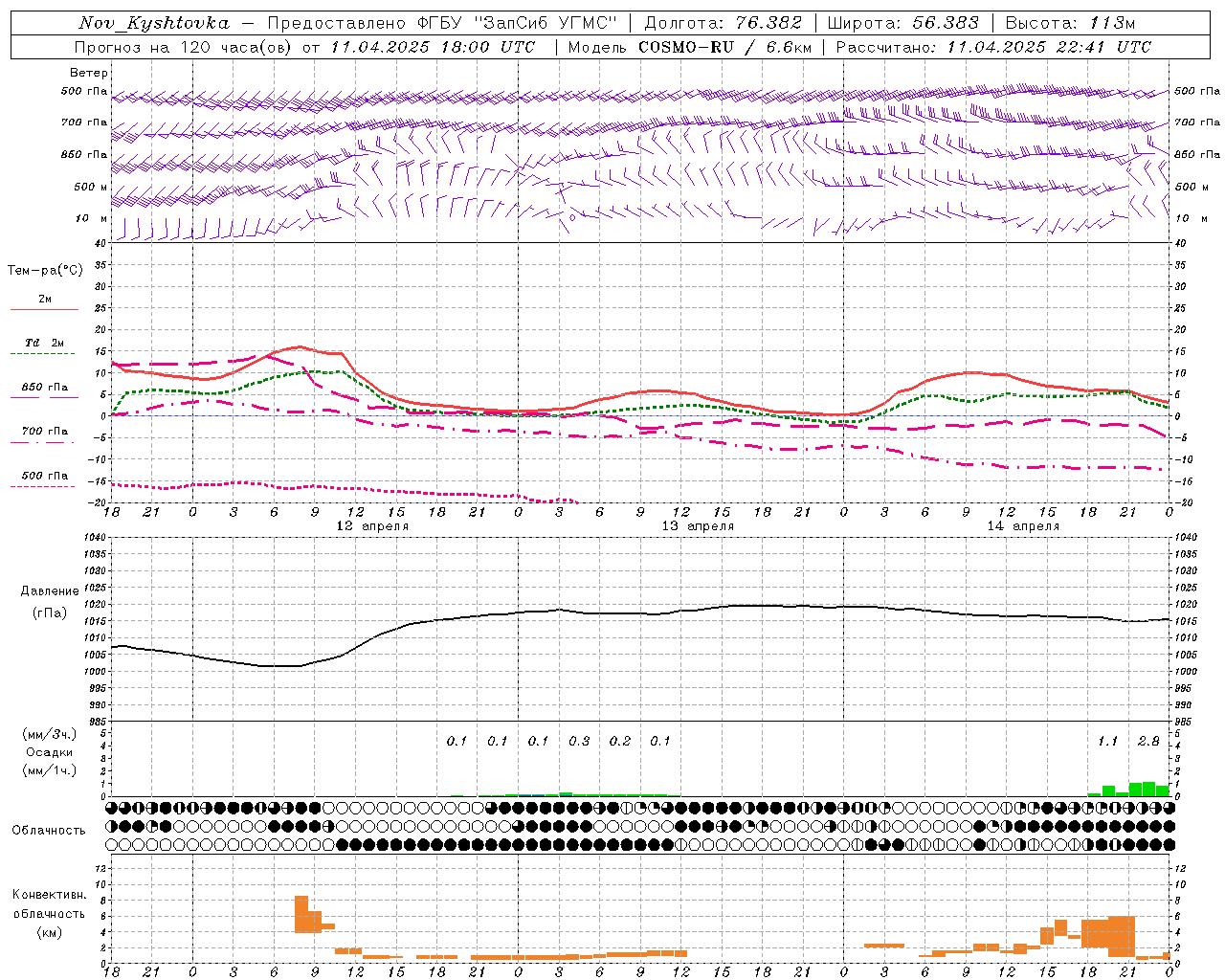Click the '13 апреля' date label
This screenshot has height=980, width=1225.
click(698, 525)
